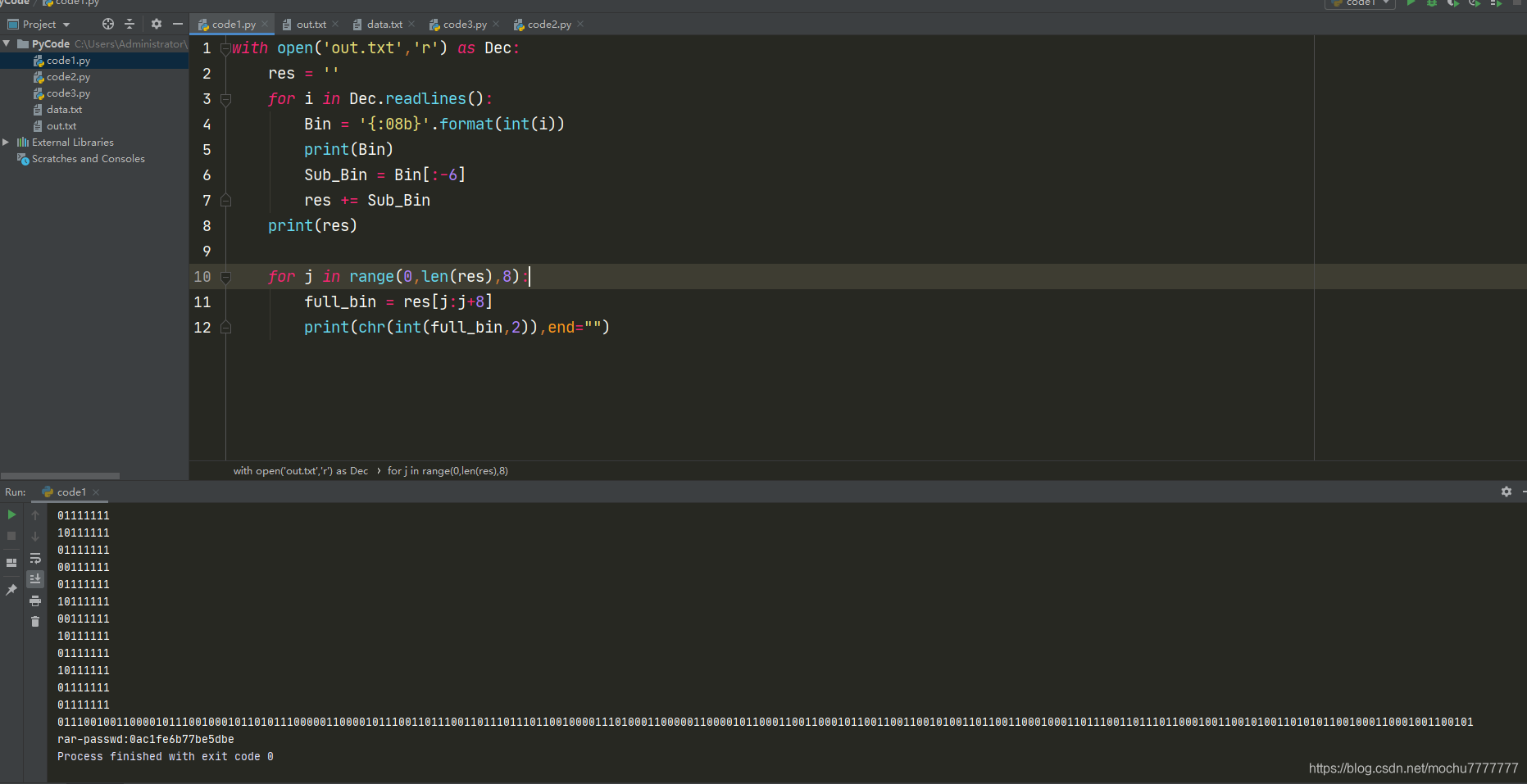Click the up arrow in Run console toolbar
The image size is (1527, 784).
(35, 515)
